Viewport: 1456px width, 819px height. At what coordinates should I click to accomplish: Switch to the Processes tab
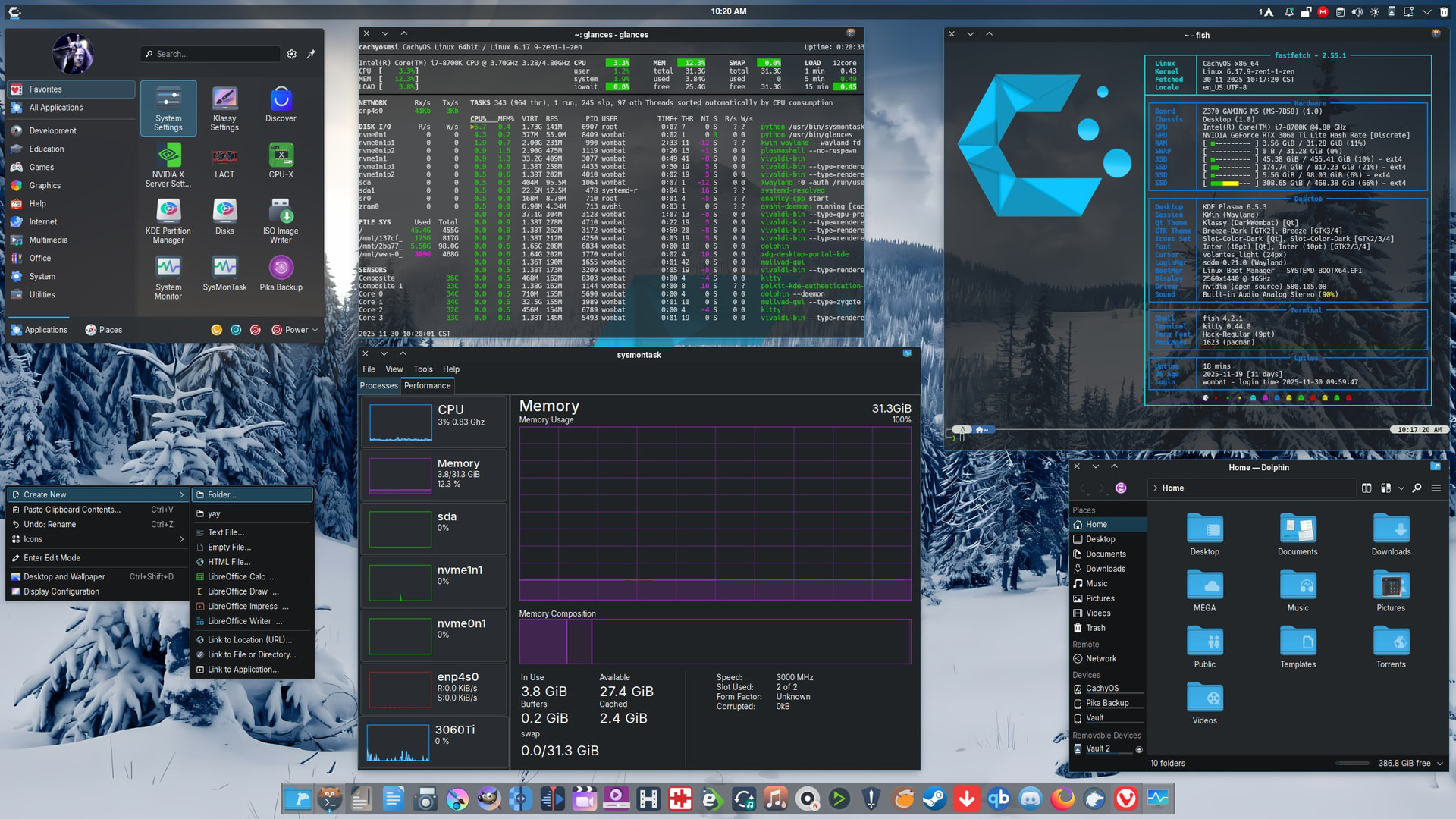[x=378, y=386]
